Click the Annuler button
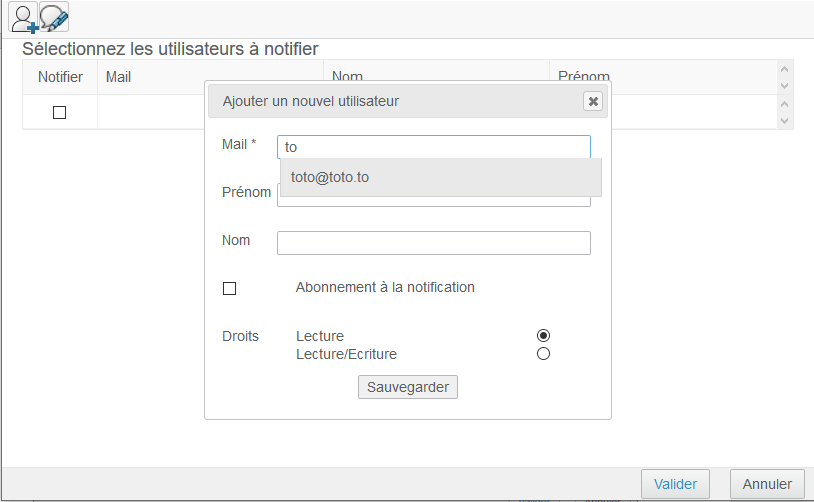This screenshot has width=814, height=502. [x=767, y=484]
